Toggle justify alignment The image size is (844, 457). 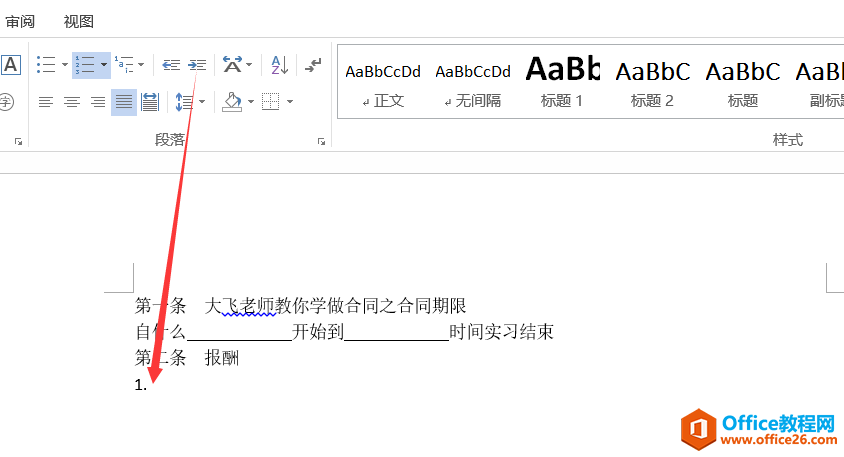tap(124, 102)
